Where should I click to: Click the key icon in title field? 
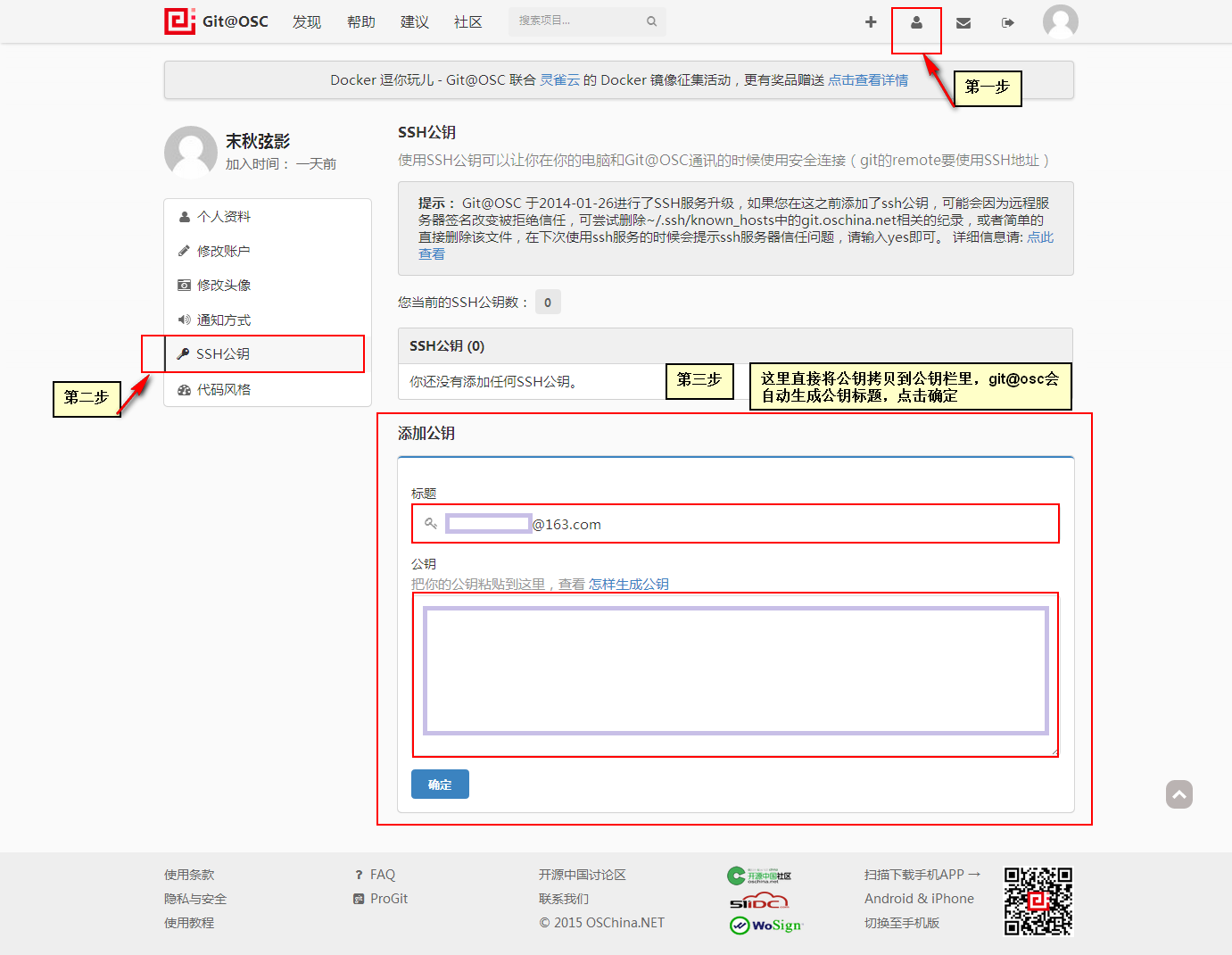coord(431,524)
